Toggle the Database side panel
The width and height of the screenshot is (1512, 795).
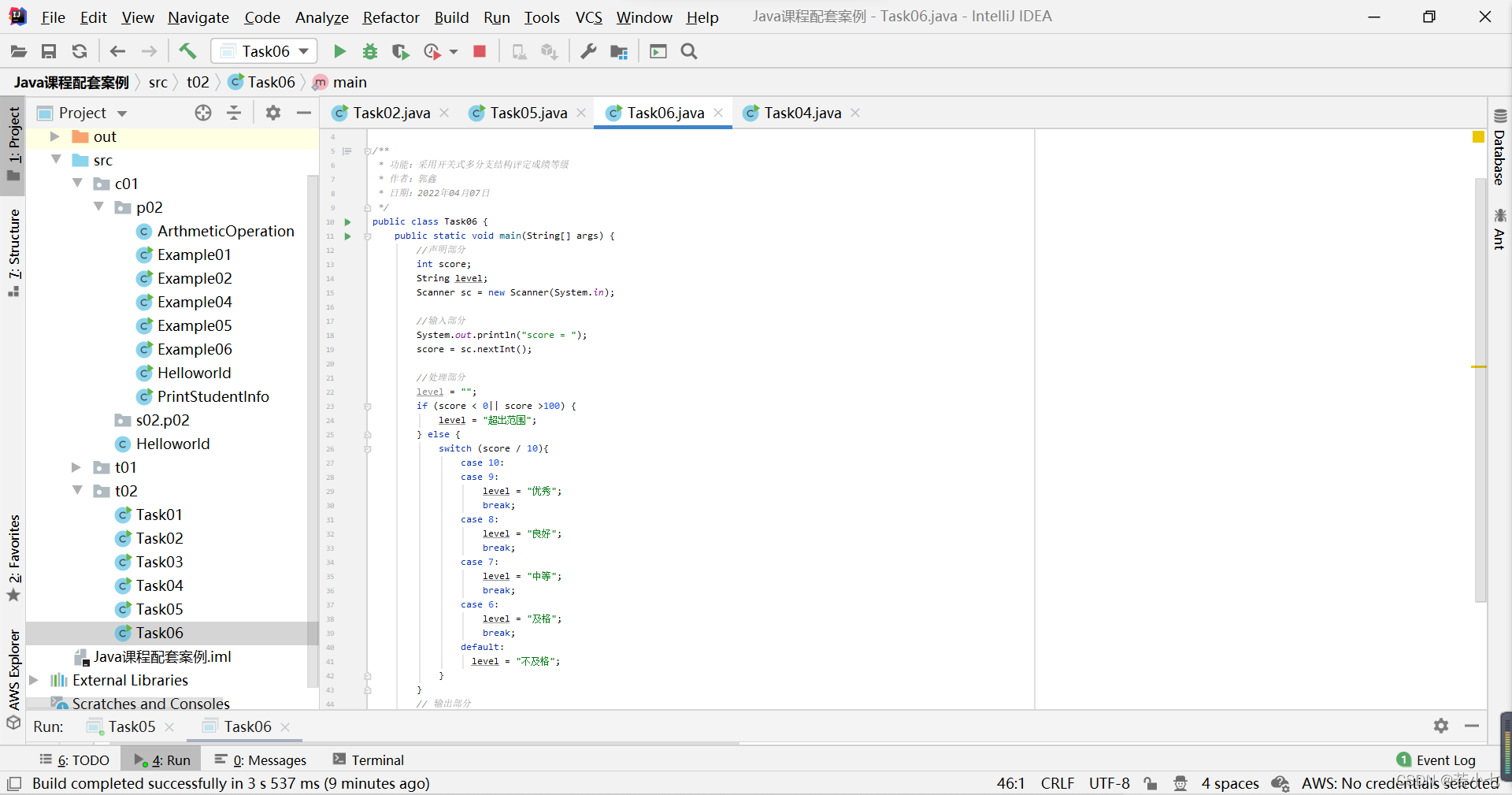1499,147
